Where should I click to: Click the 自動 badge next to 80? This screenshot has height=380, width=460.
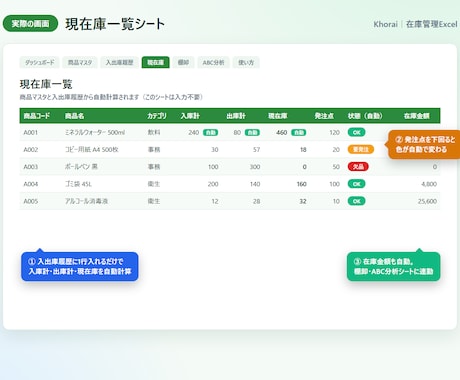tap(252, 132)
